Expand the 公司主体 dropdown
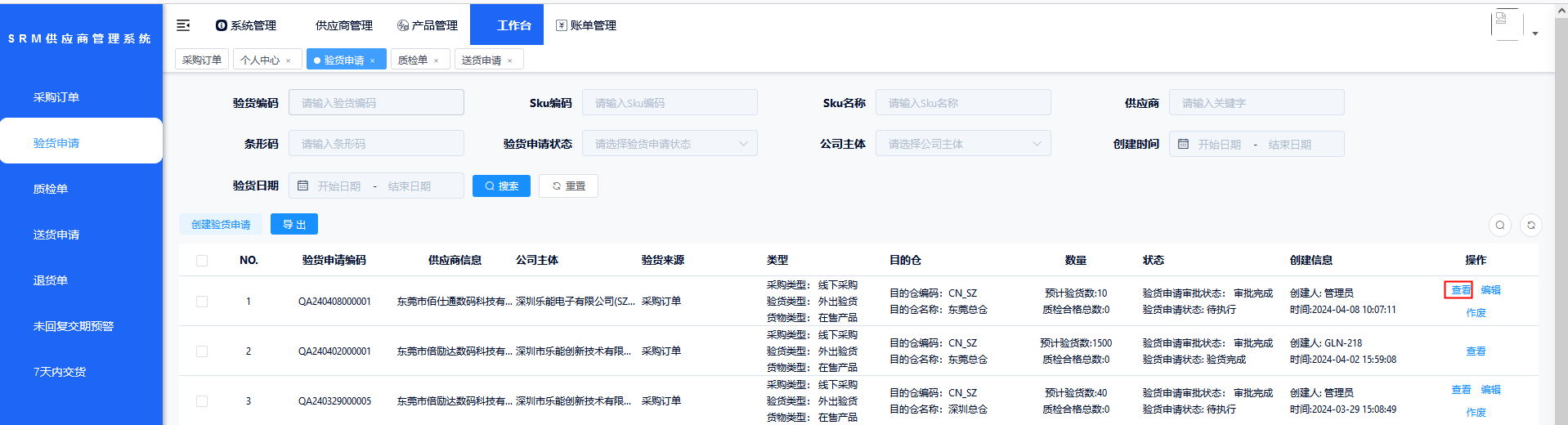This screenshot has height=425, width=1568. tap(962, 144)
